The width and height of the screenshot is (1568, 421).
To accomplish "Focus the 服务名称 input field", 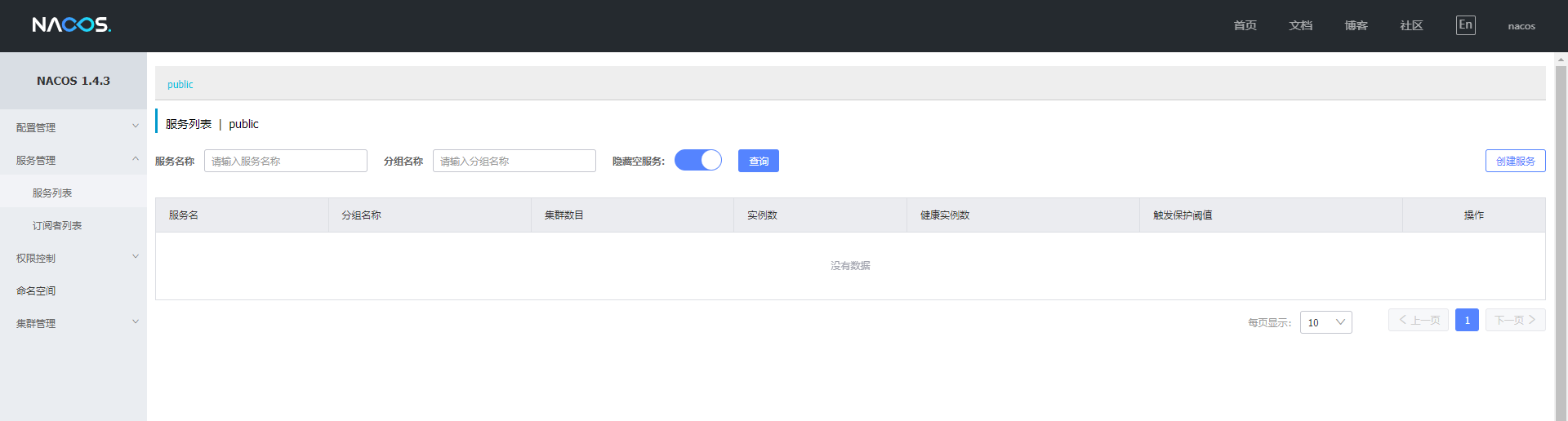I will pos(286,161).
